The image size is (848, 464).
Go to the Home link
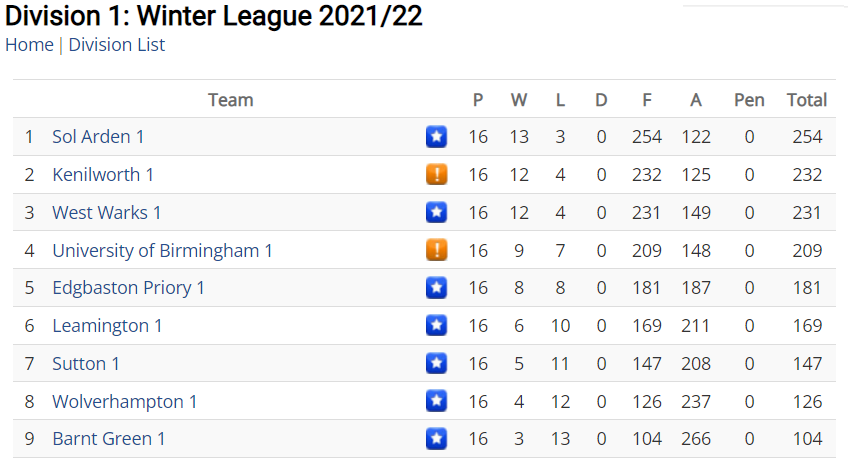[x=29, y=45]
